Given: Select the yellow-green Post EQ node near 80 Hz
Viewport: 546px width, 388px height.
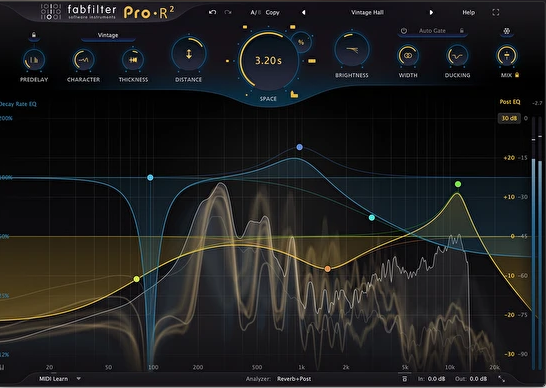Looking at the screenshot, I should pyautogui.click(x=136, y=279).
